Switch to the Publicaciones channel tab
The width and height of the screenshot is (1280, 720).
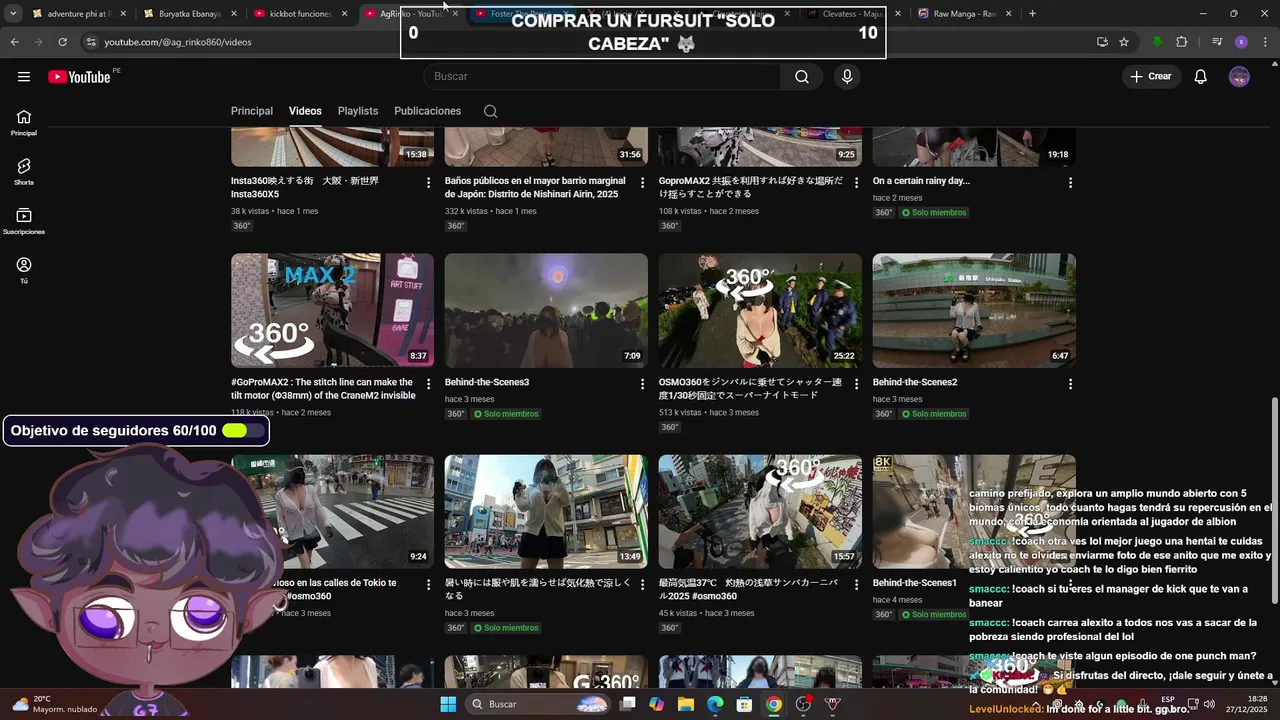coord(427,111)
